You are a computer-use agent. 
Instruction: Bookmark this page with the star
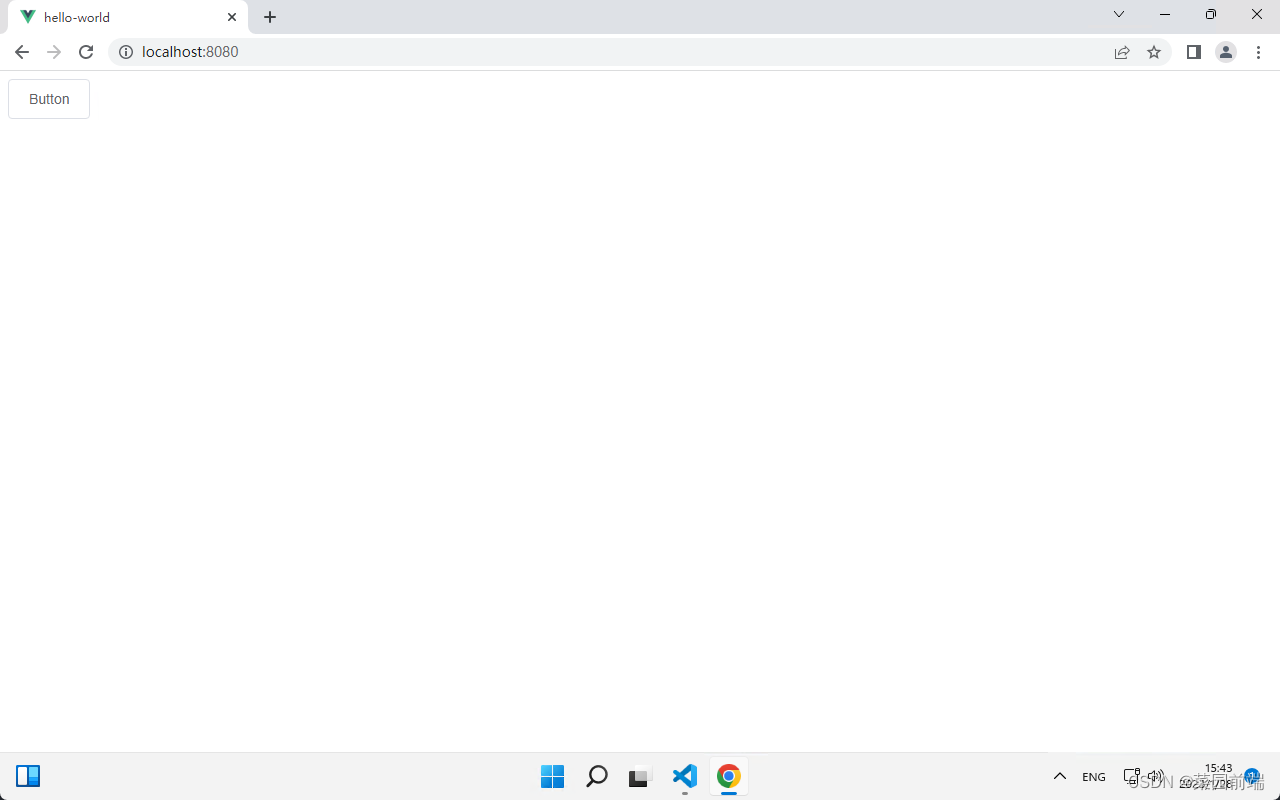pyautogui.click(x=1154, y=52)
